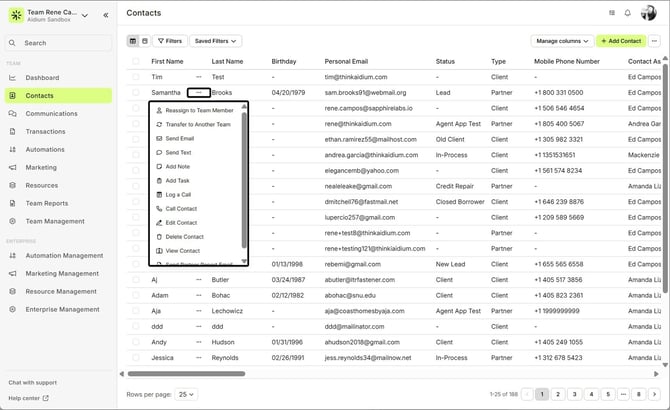Open the list icon beside the bell
Image resolution: width=670 pixels, height=410 pixels.
(x=612, y=13)
